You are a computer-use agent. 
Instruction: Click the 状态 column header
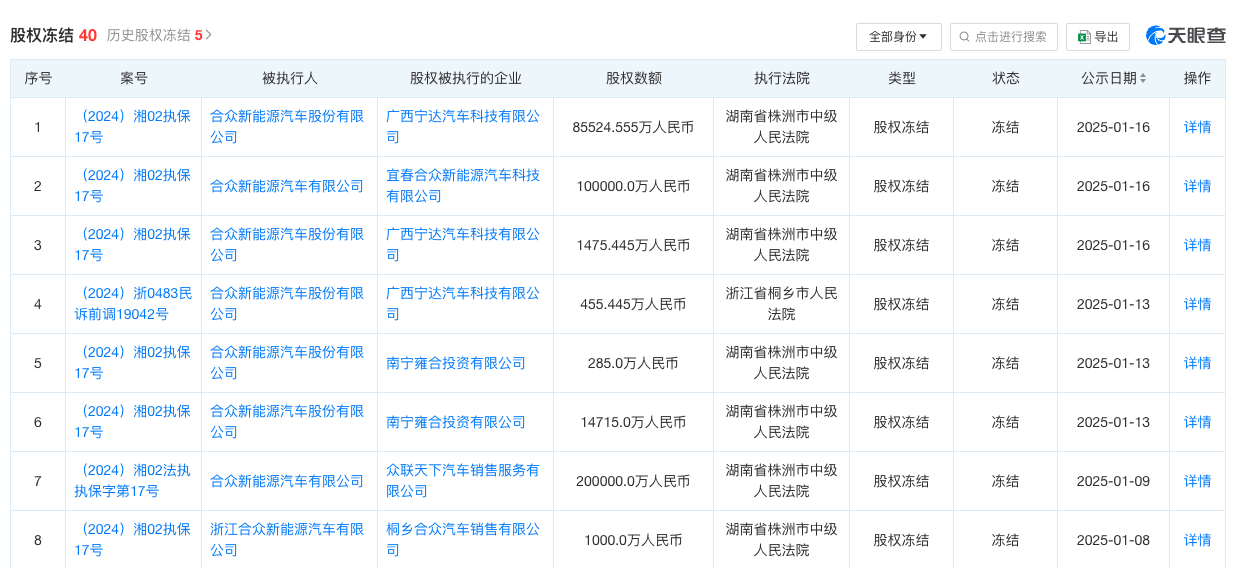click(1005, 78)
